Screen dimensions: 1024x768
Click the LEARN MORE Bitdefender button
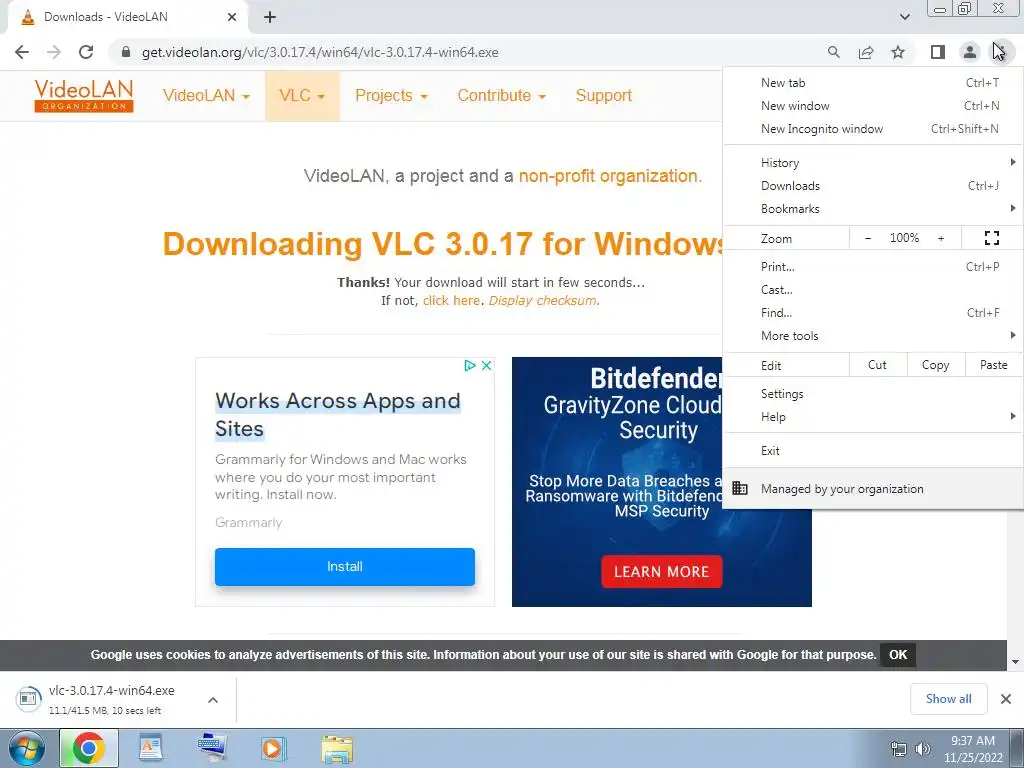662,572
